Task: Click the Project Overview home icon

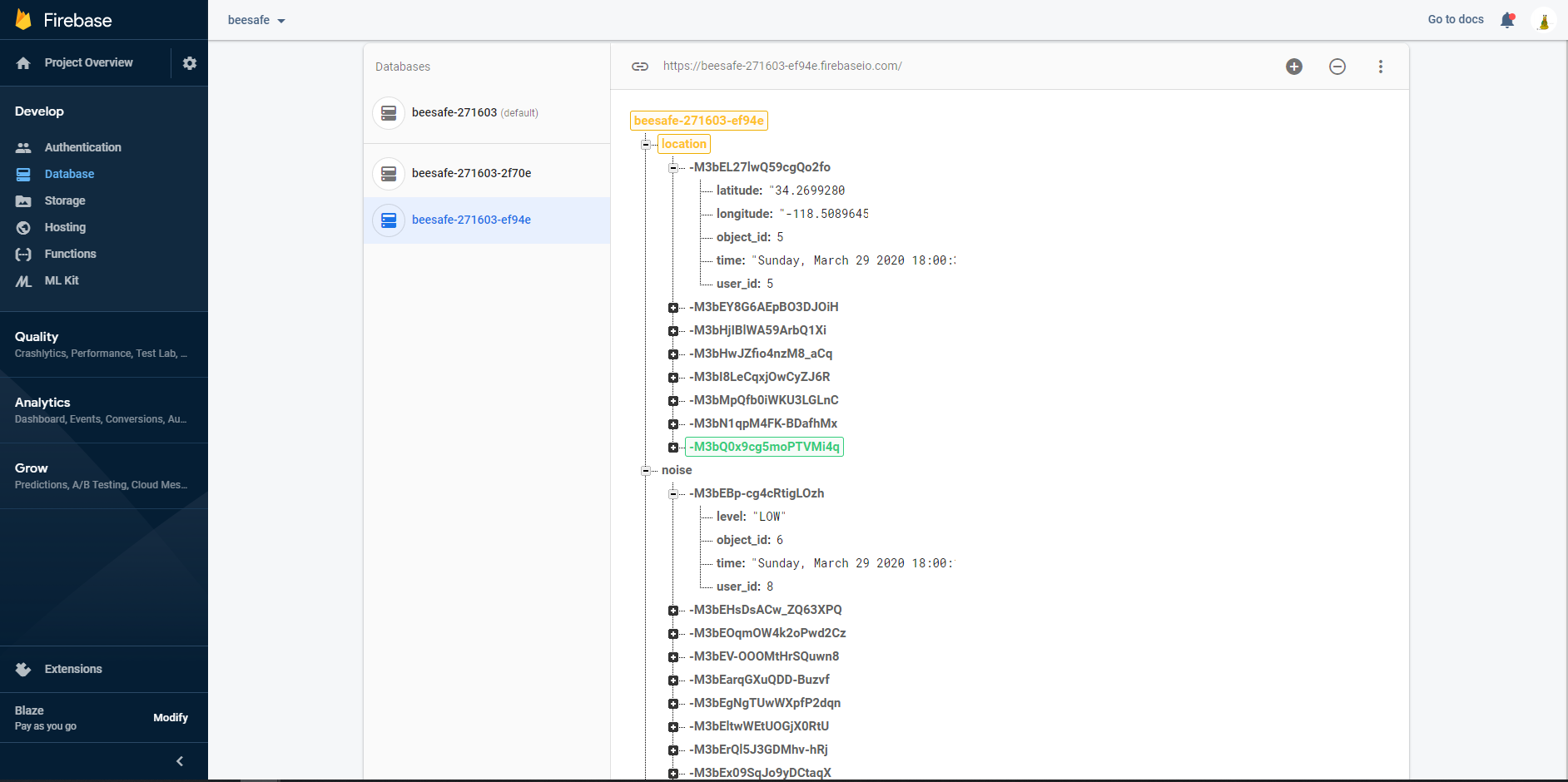Action: tap(23, 63)
